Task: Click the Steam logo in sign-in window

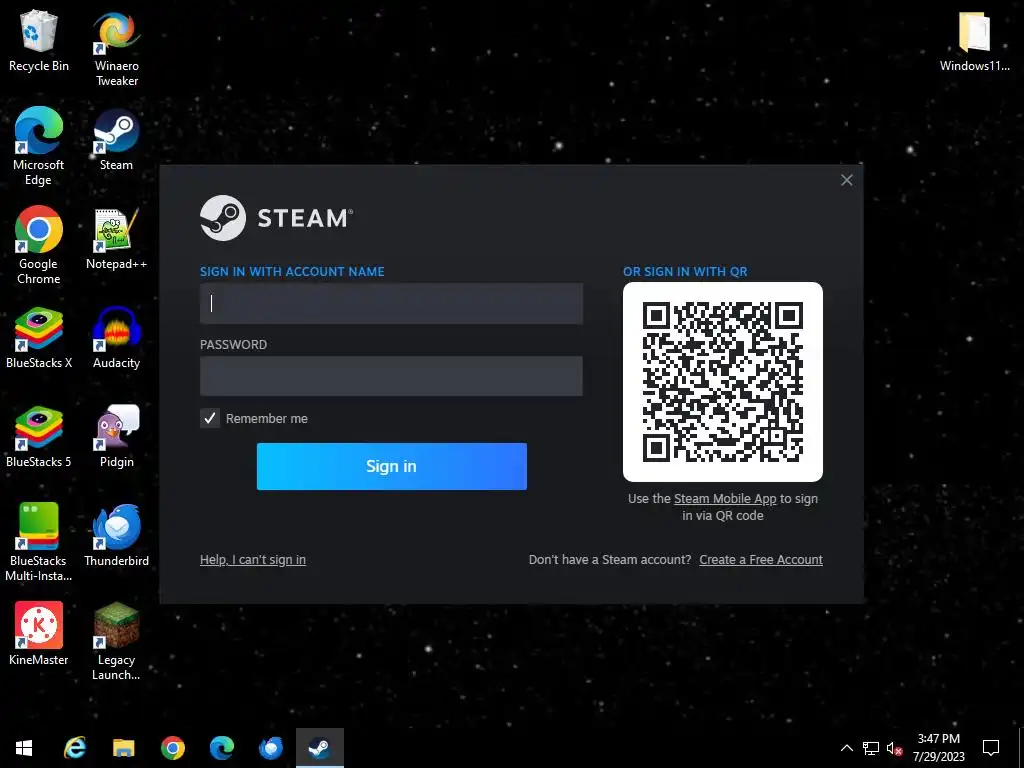Action: pos(276,218)
